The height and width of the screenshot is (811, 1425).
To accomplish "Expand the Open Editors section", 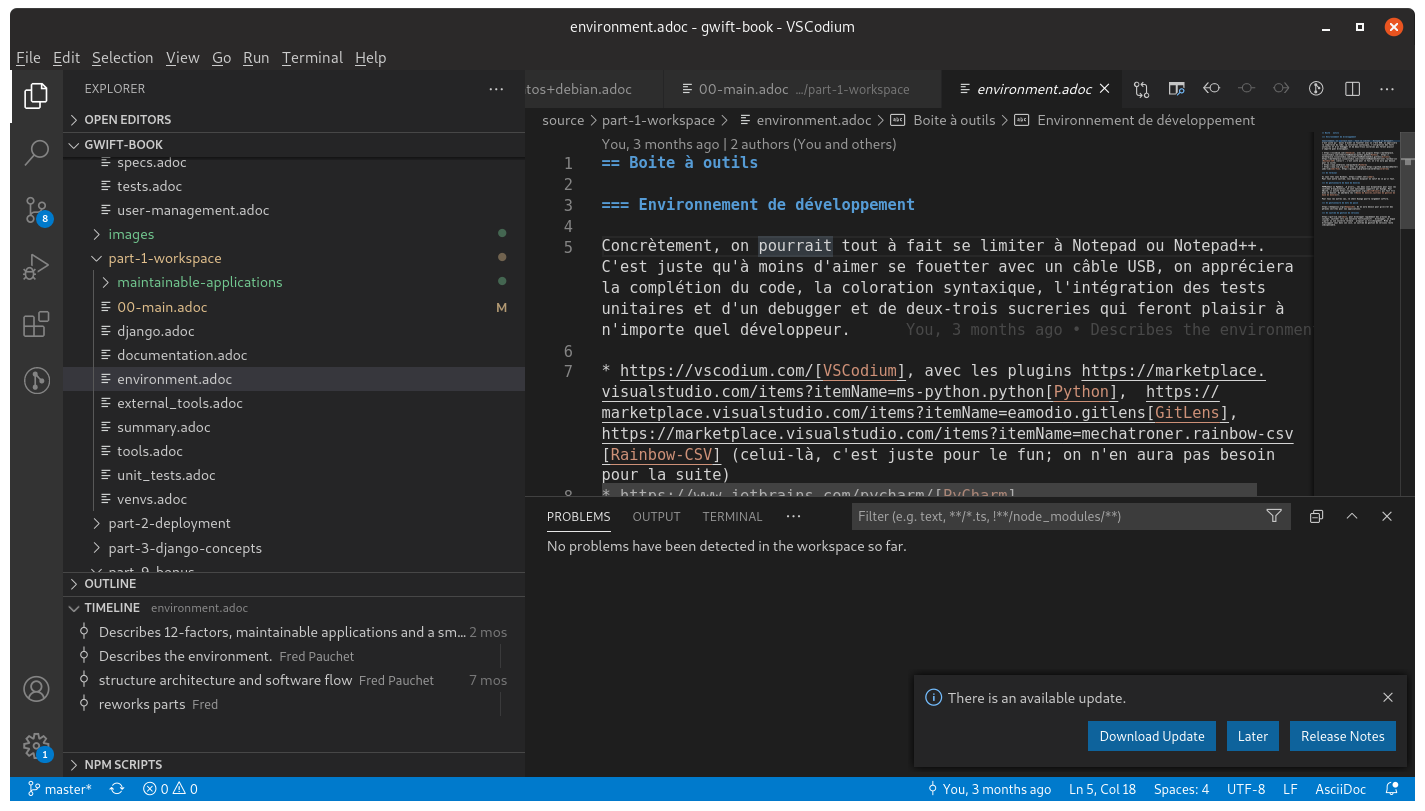I will pos(127,120).
